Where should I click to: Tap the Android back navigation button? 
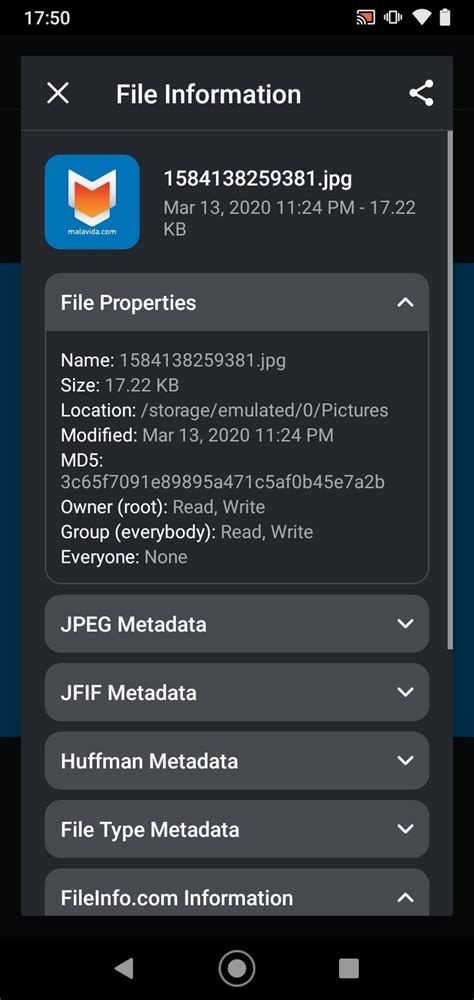(124, 969)
